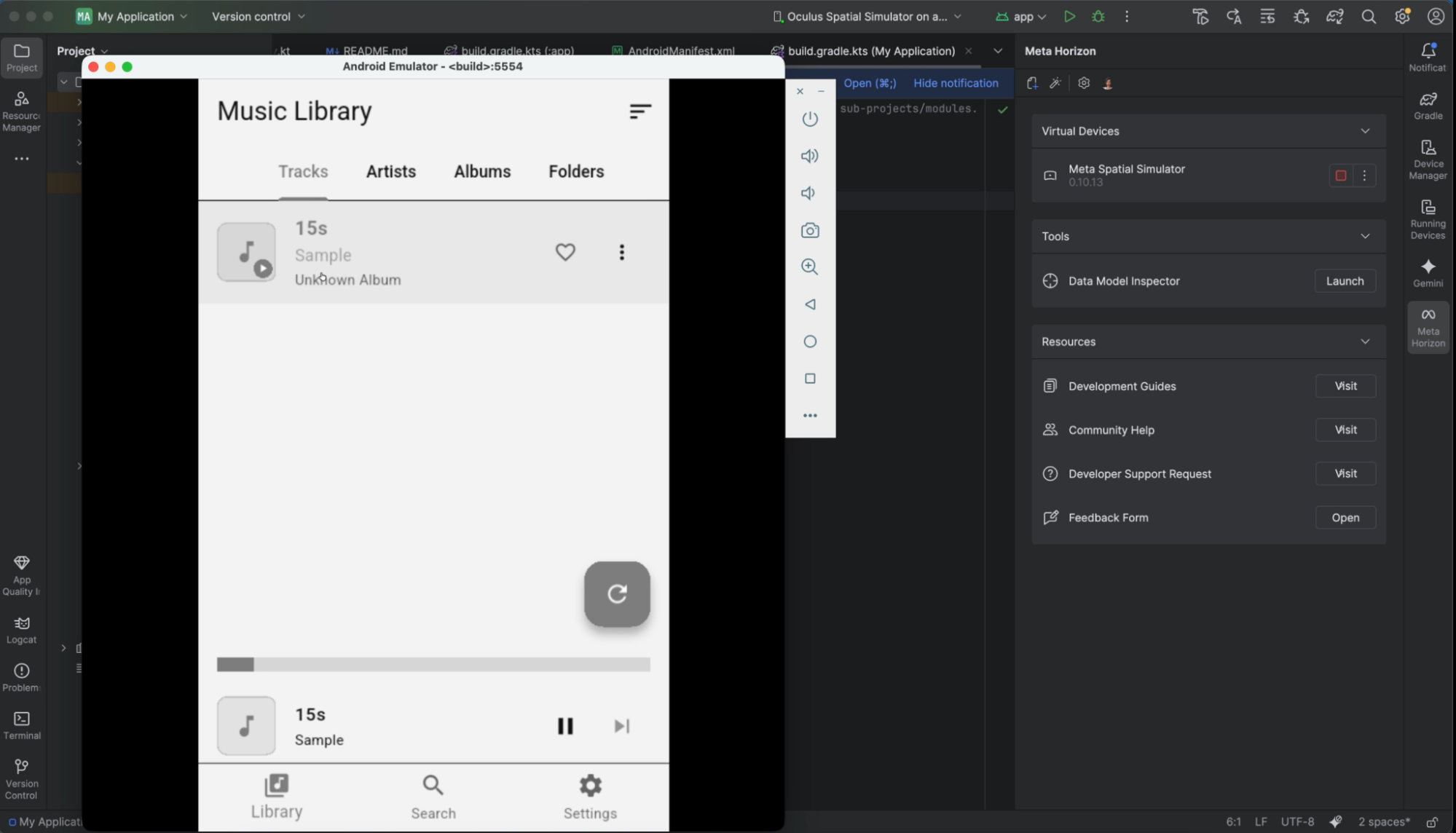Pause the currently playing track
Viewport: 1456px width, 833px height.
tap(565, 726)
